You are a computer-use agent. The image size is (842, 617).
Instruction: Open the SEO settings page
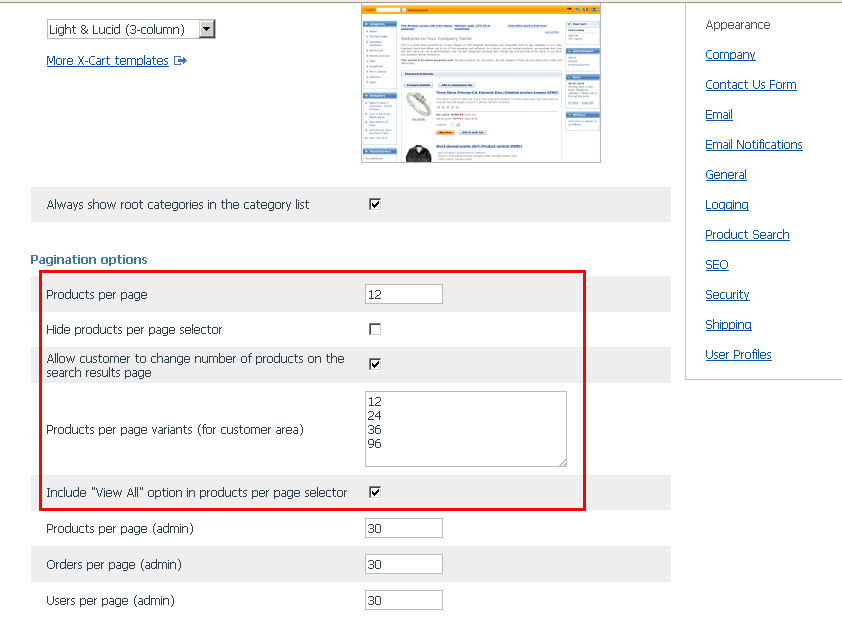click(x=716, y=265)
